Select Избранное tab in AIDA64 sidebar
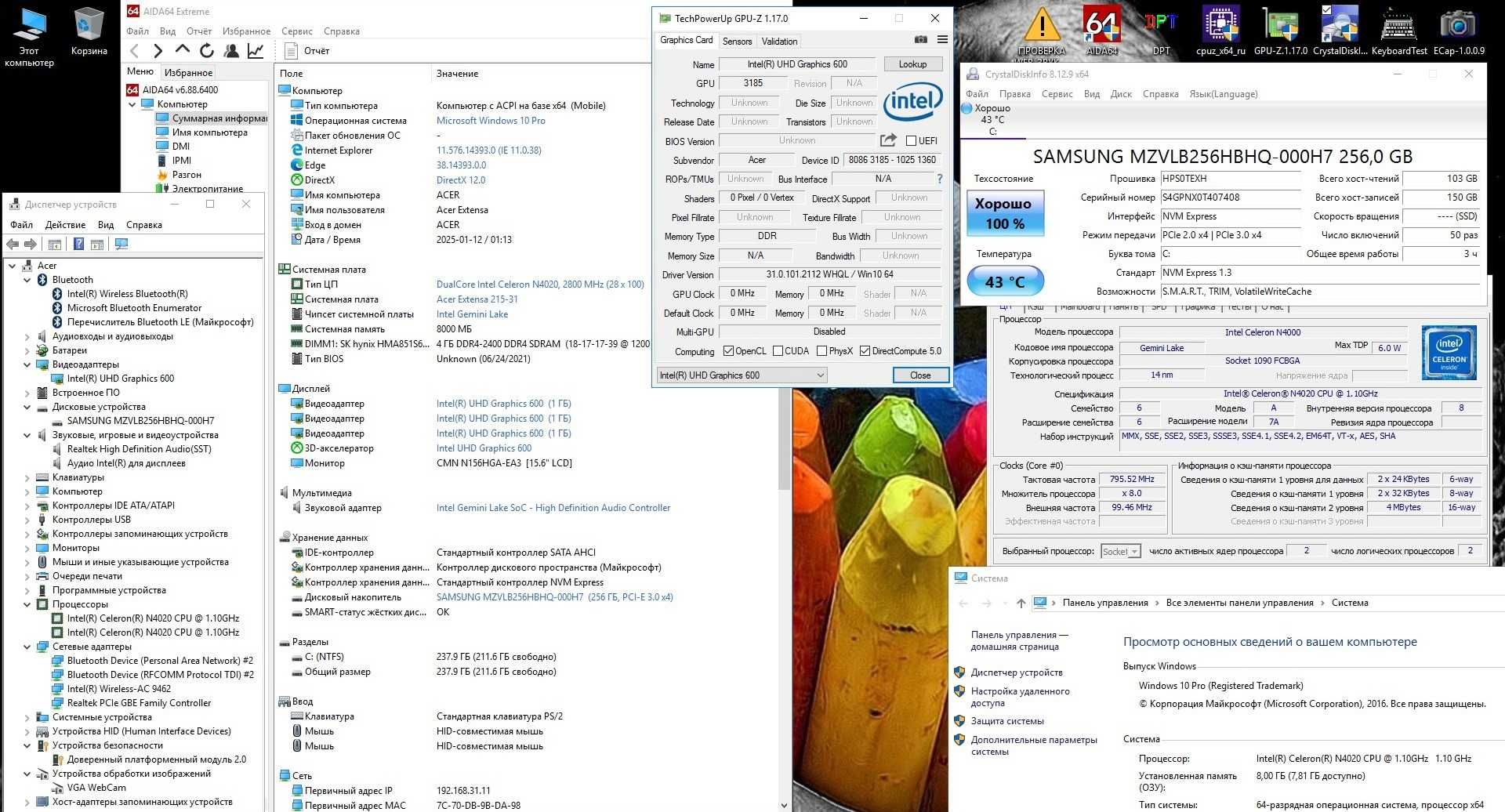Image resolution: width=1505 pixels, height=812 pixels. click(x=188, y=72)
